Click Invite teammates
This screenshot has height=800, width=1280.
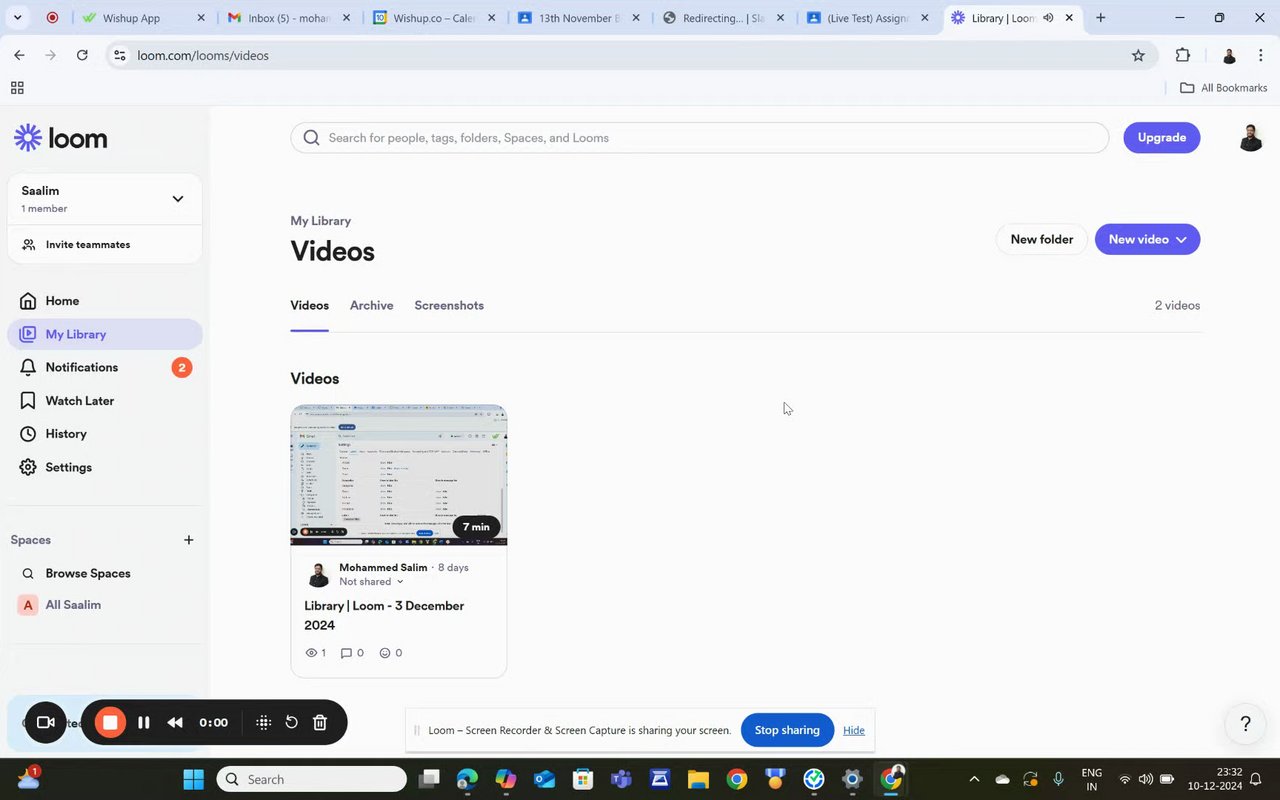[x=88, y=244]
